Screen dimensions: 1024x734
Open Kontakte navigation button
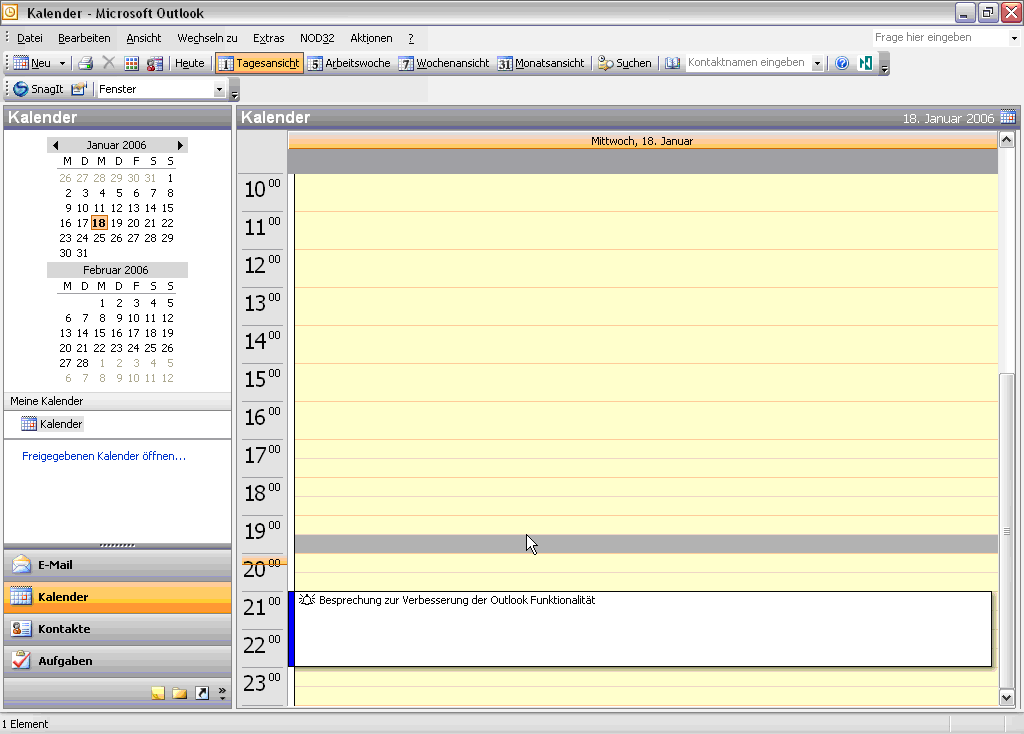(118, 629)
